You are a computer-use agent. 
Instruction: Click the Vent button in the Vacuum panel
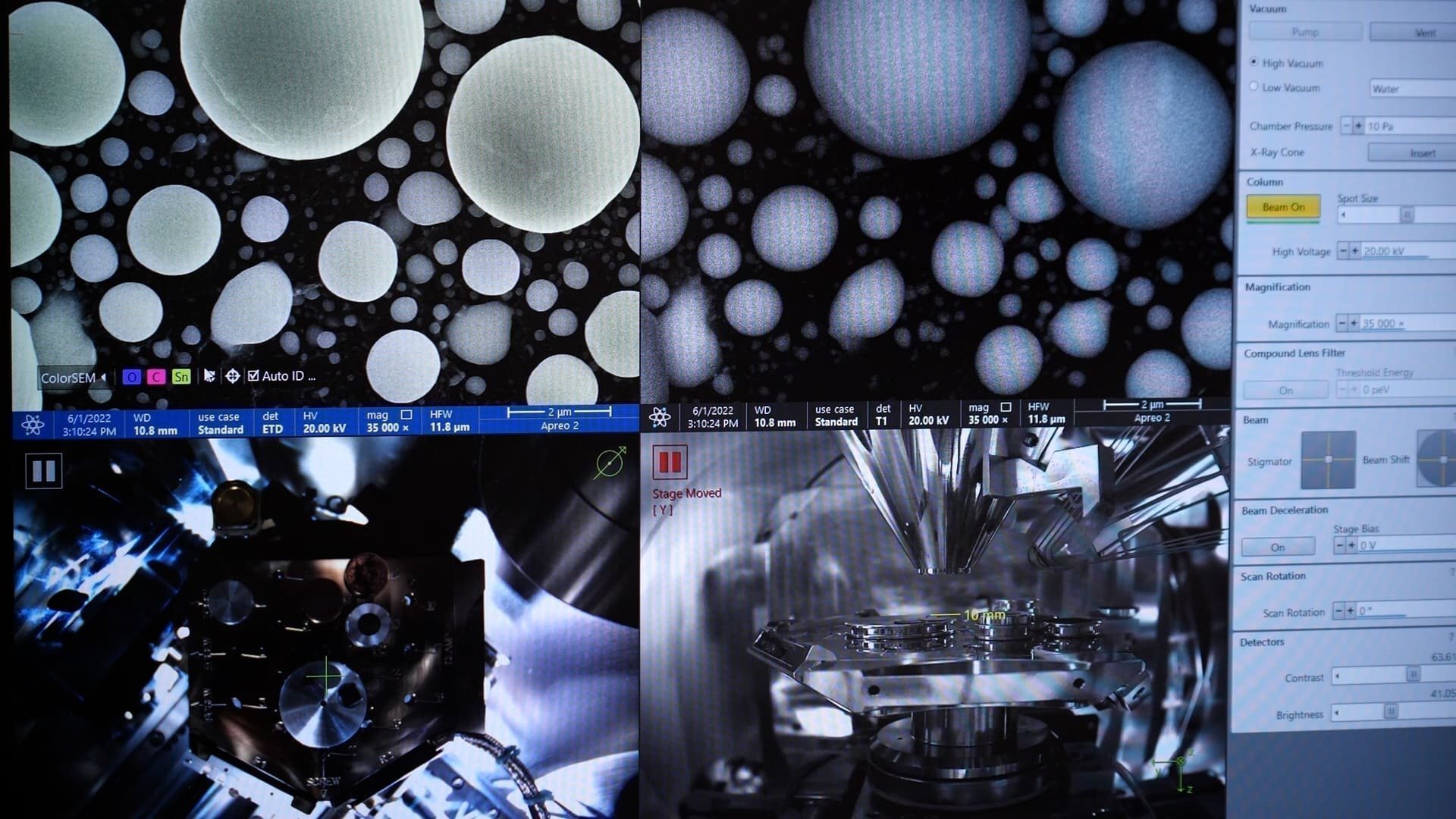tap(1425, 32)
